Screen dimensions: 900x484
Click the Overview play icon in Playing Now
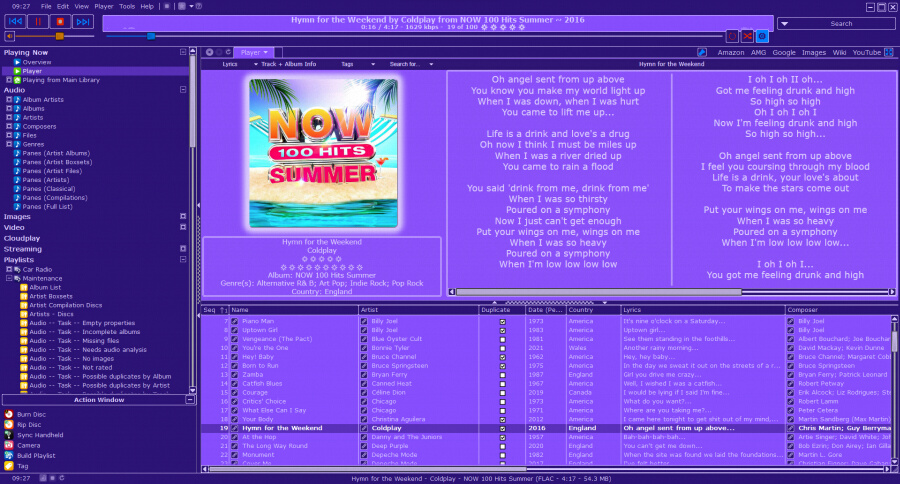17,62
